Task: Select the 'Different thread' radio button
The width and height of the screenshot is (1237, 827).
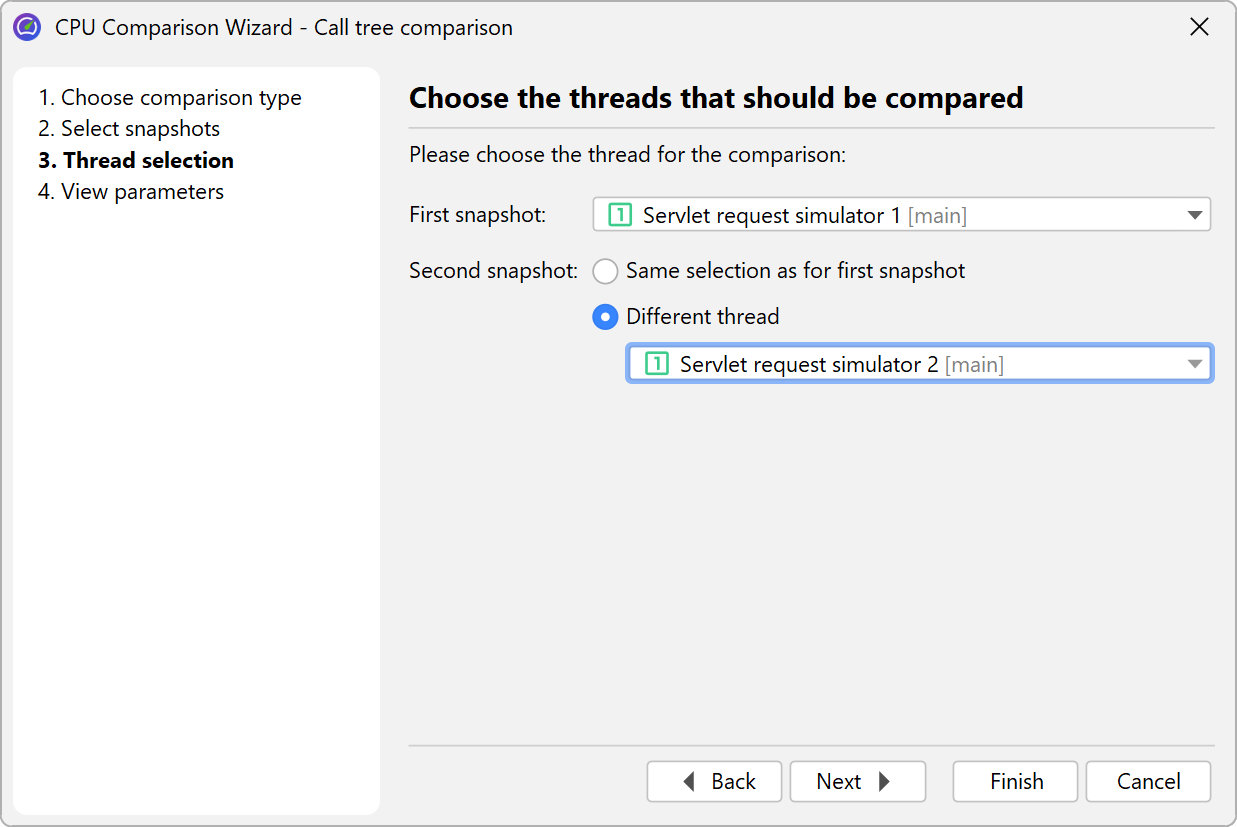Action: coord(606,317)
